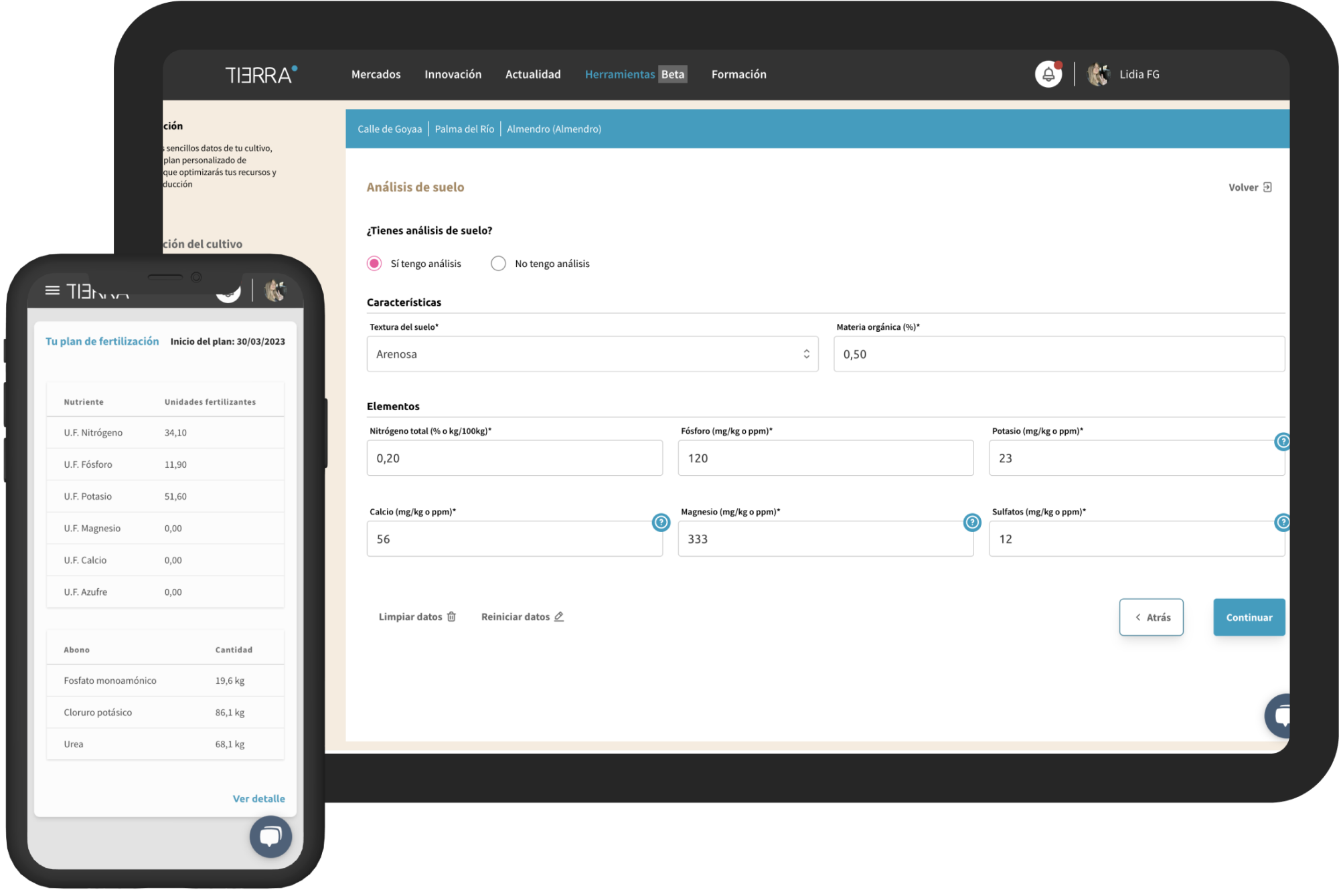Show help for Potasio field
This screenshot has height=896, width=1339.
coord(1282,442)
